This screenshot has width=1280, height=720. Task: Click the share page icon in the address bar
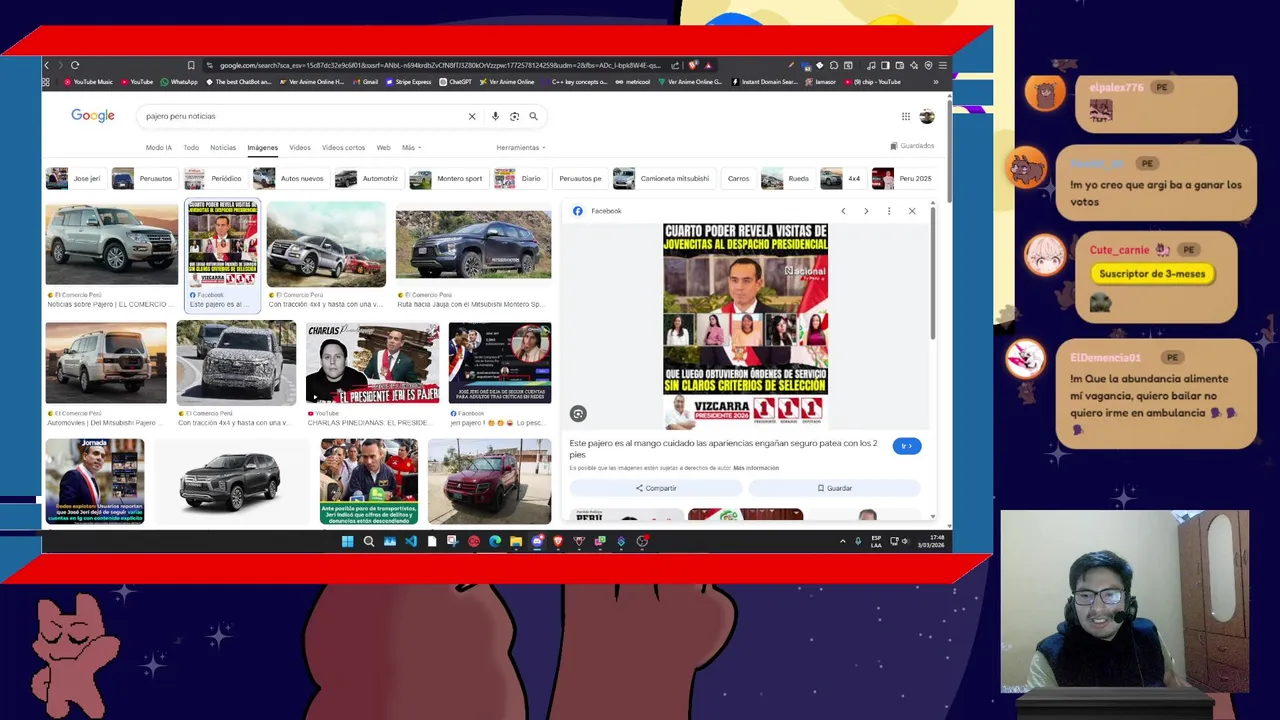tap(675, 65)
